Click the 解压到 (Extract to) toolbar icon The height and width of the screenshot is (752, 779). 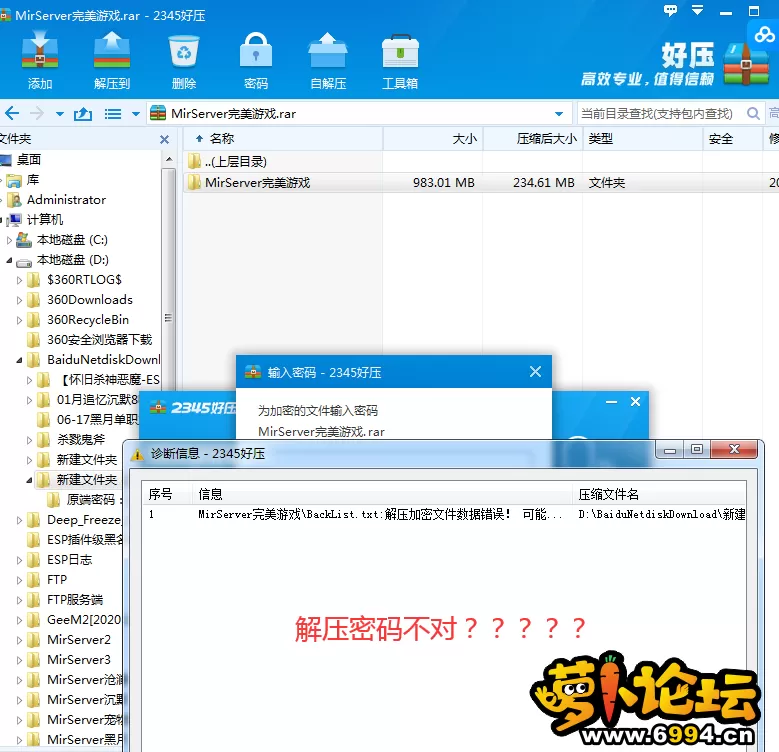click(112, 60)
